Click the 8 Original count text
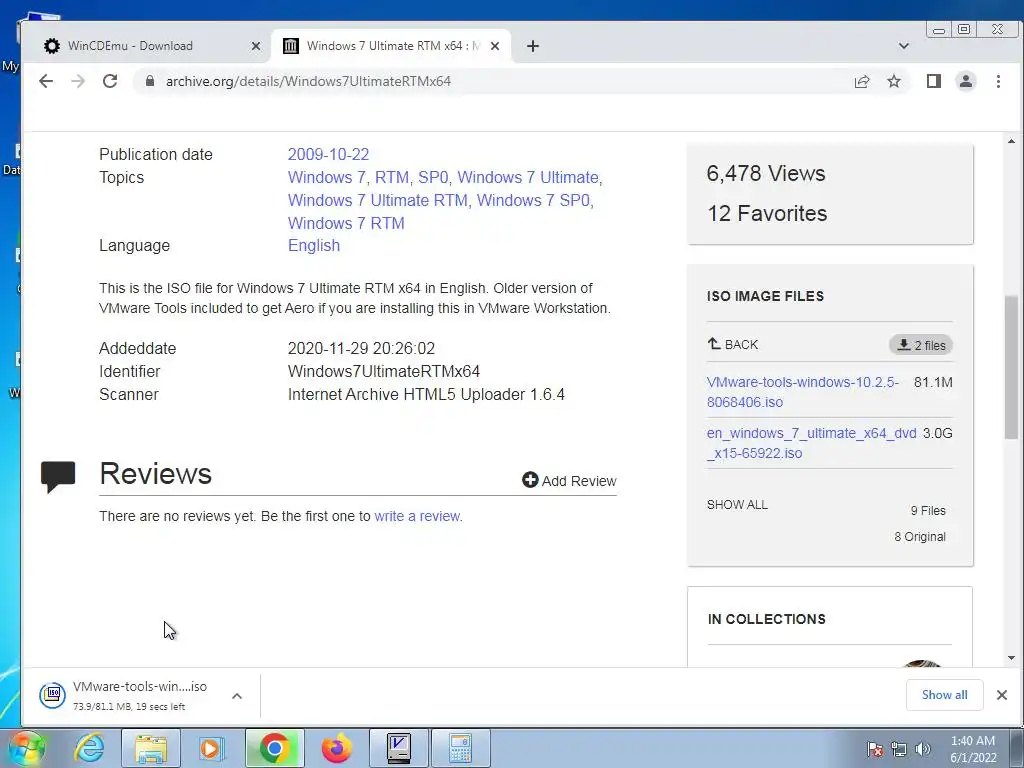The image size is (1024, 768). click(x=920, y=537)
